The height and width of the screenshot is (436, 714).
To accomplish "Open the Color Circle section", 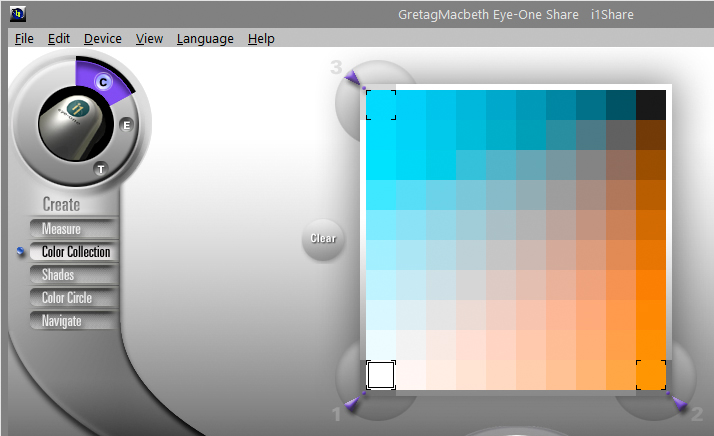I will 74,298.
